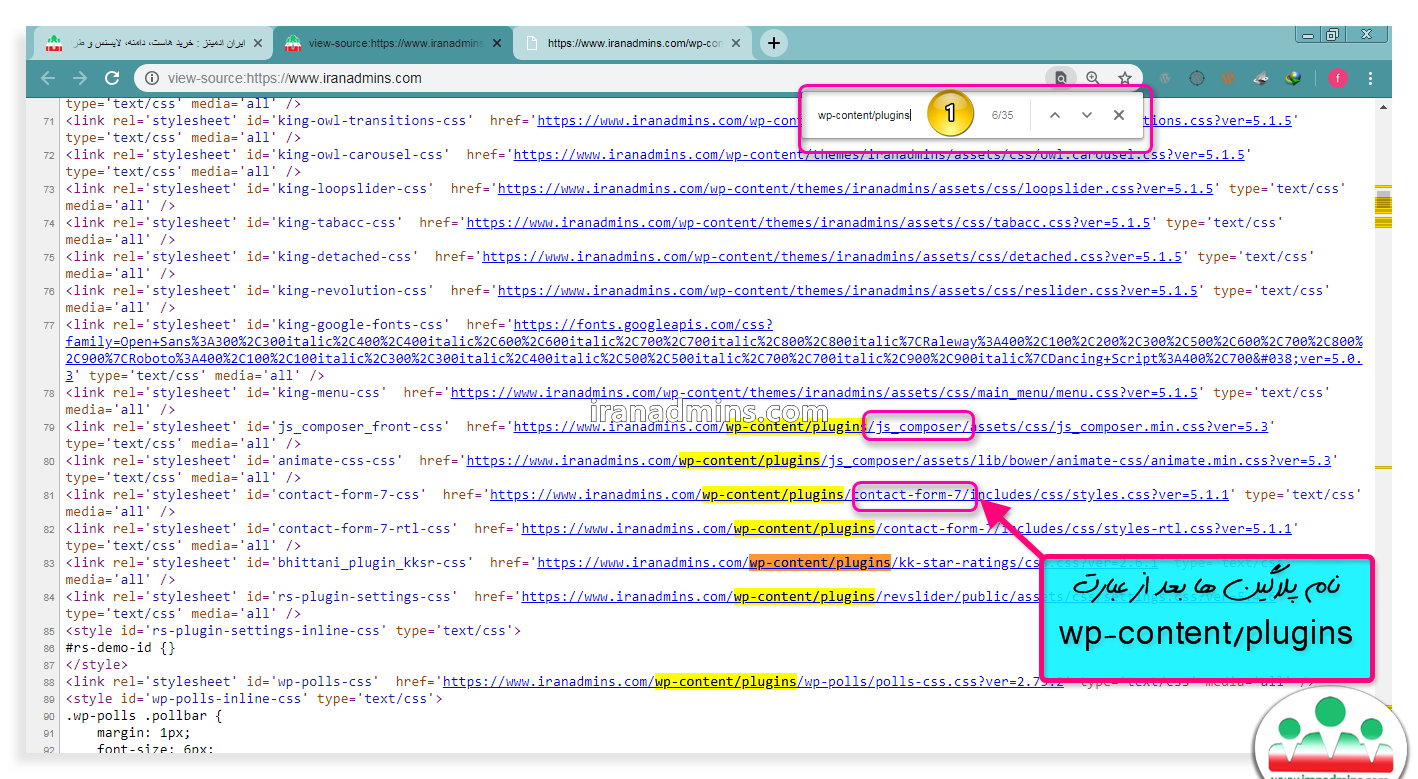Click the gray WordPress extension icon

click(1165, 78)
